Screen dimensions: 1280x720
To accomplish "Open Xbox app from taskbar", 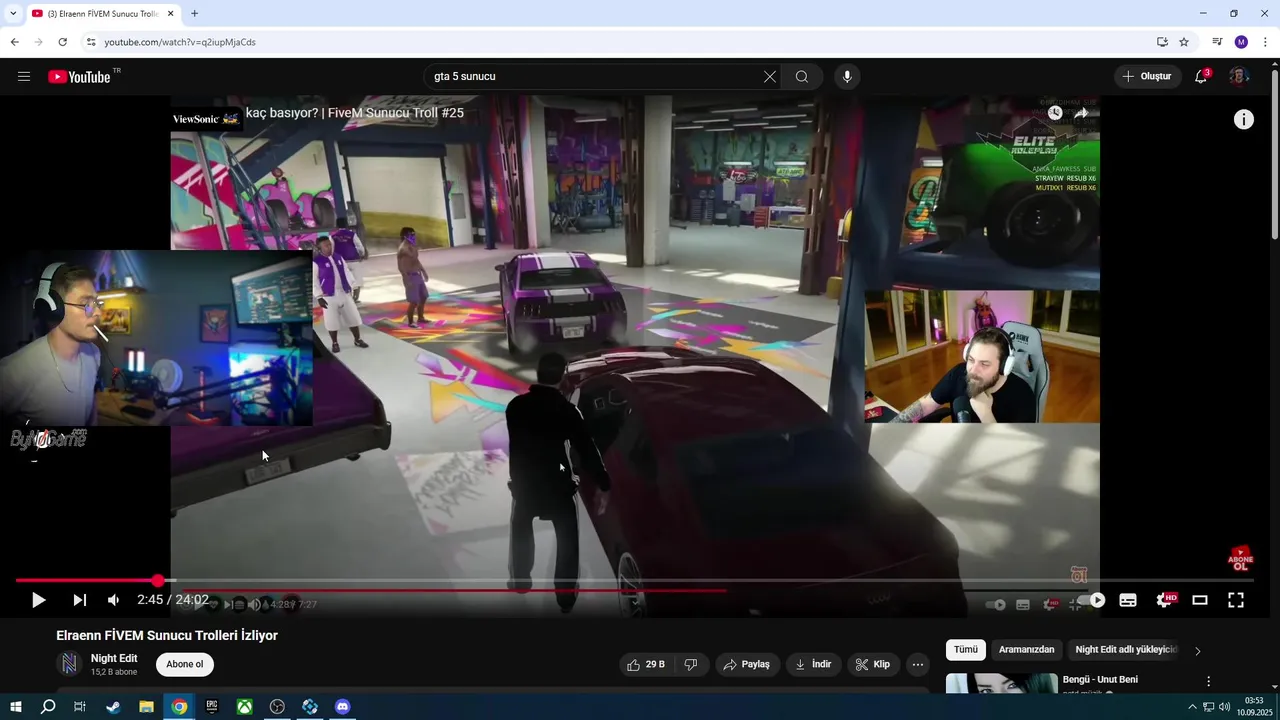I will tap(244, 707).
